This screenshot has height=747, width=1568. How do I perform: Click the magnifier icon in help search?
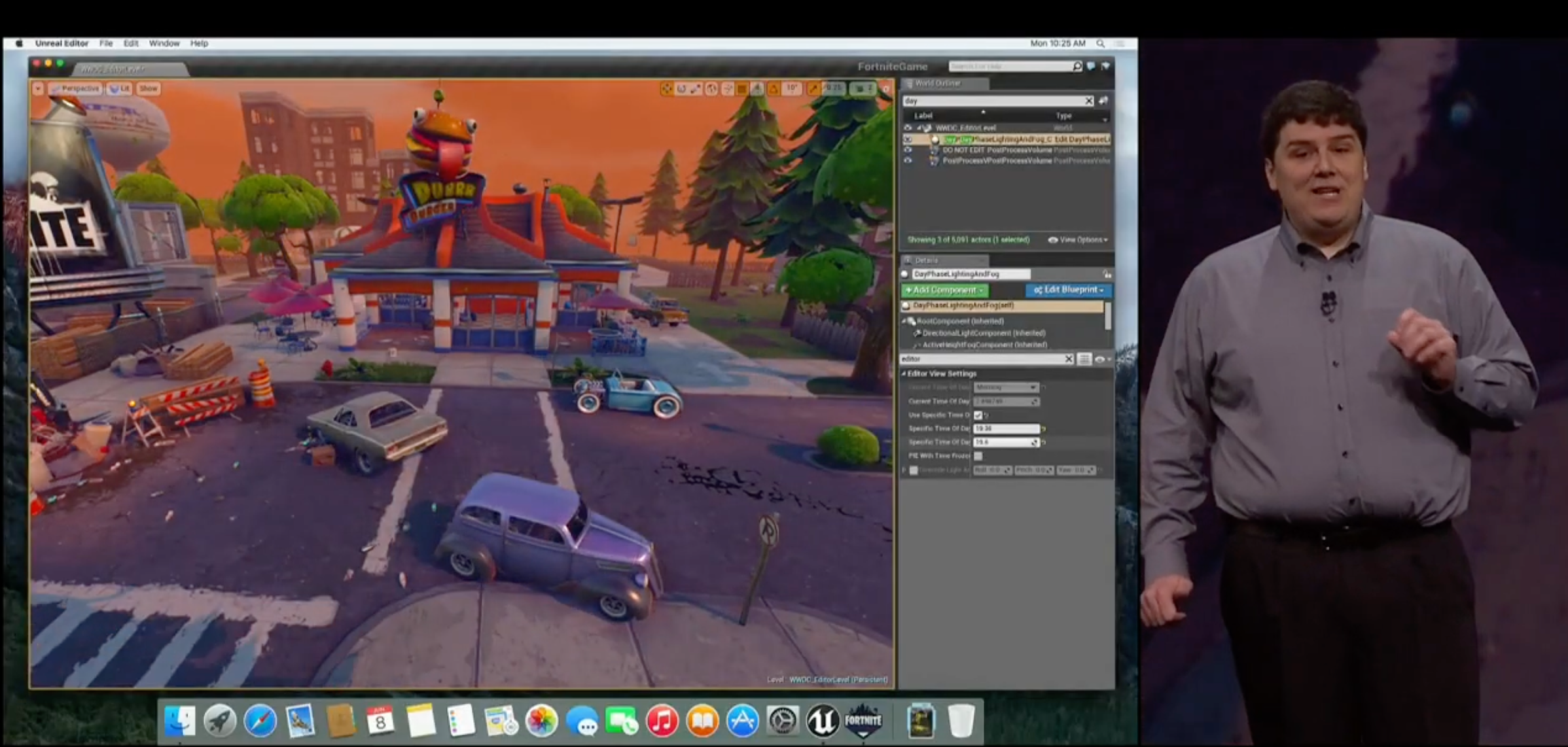point(1077,66)
